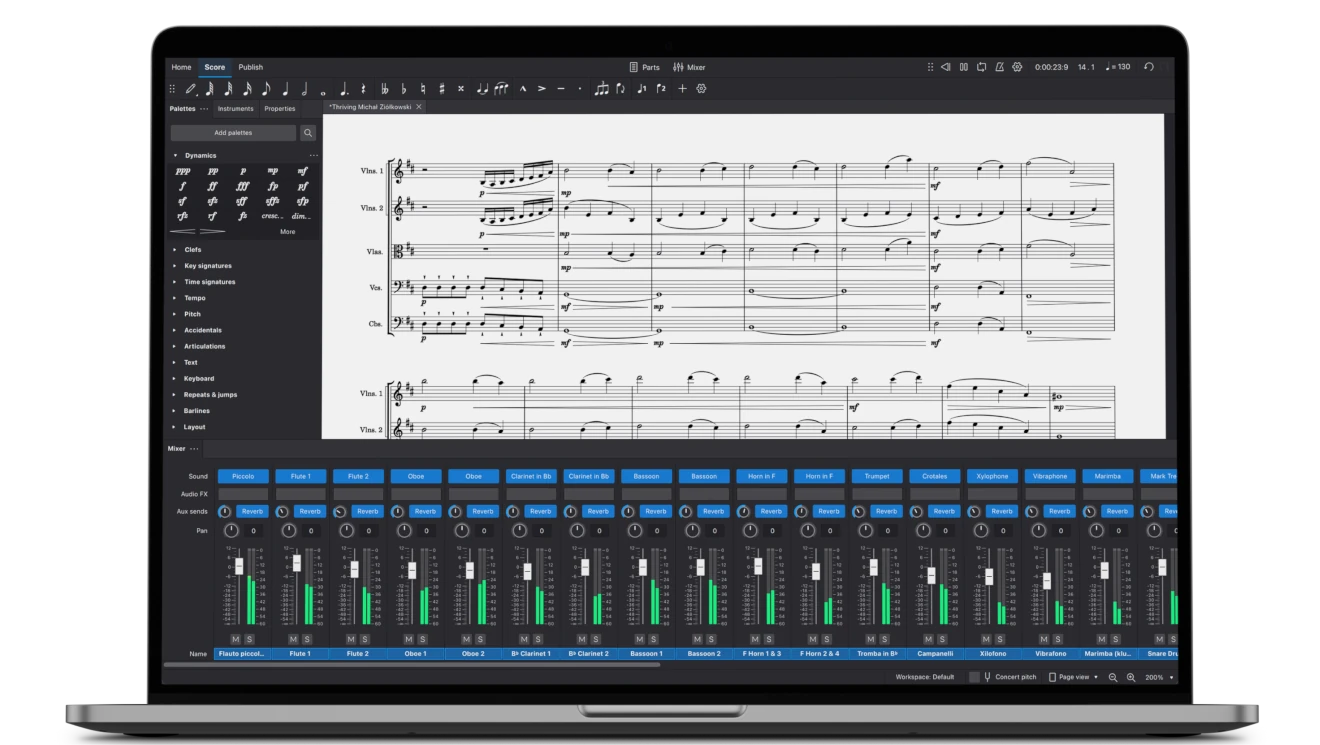
Task: Click the undo arrow
Action: coord(1149,67)
